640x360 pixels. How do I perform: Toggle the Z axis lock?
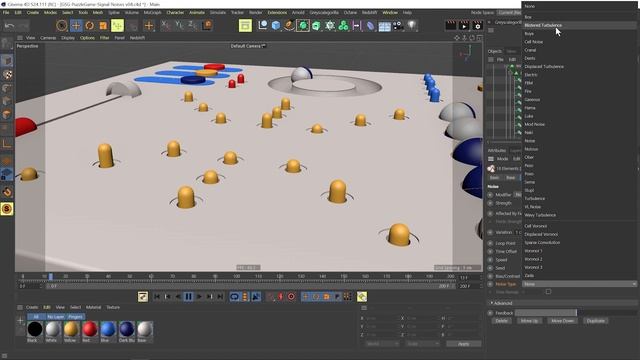pyautogui.click(x=192, y=25)
